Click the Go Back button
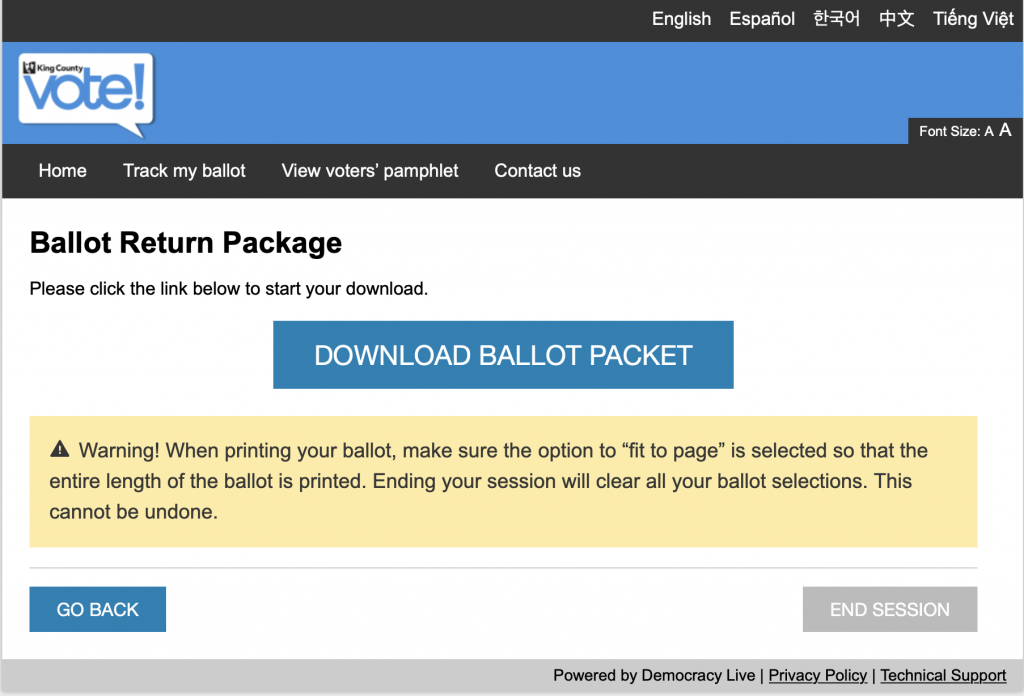Image resolution: width=1024 pixels, height=696 pixels. (x=97, y=609)
